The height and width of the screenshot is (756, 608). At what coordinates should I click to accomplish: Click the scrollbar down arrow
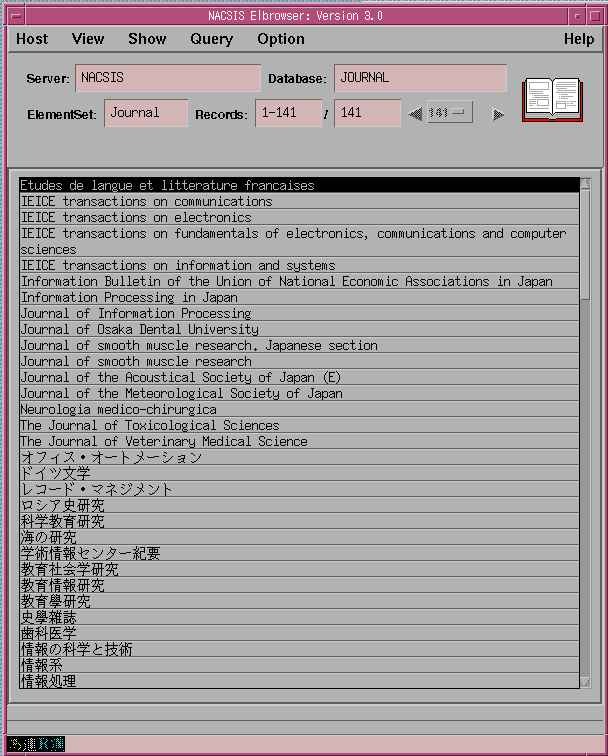585,682
